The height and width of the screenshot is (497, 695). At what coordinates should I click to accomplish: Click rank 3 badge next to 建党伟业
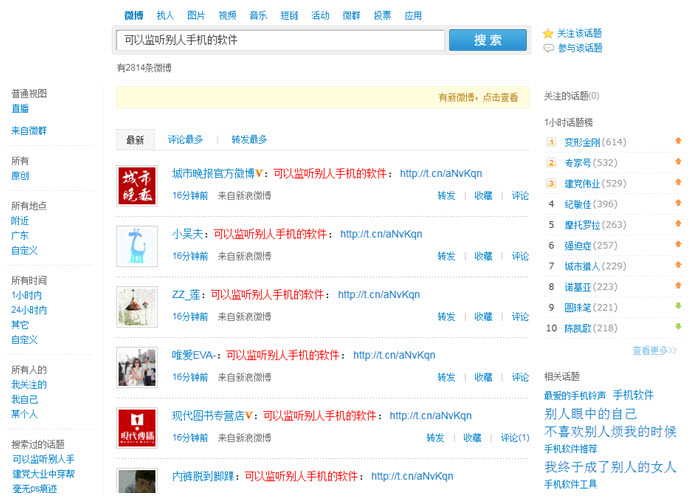pyautogui.click(x=551, y=183)
